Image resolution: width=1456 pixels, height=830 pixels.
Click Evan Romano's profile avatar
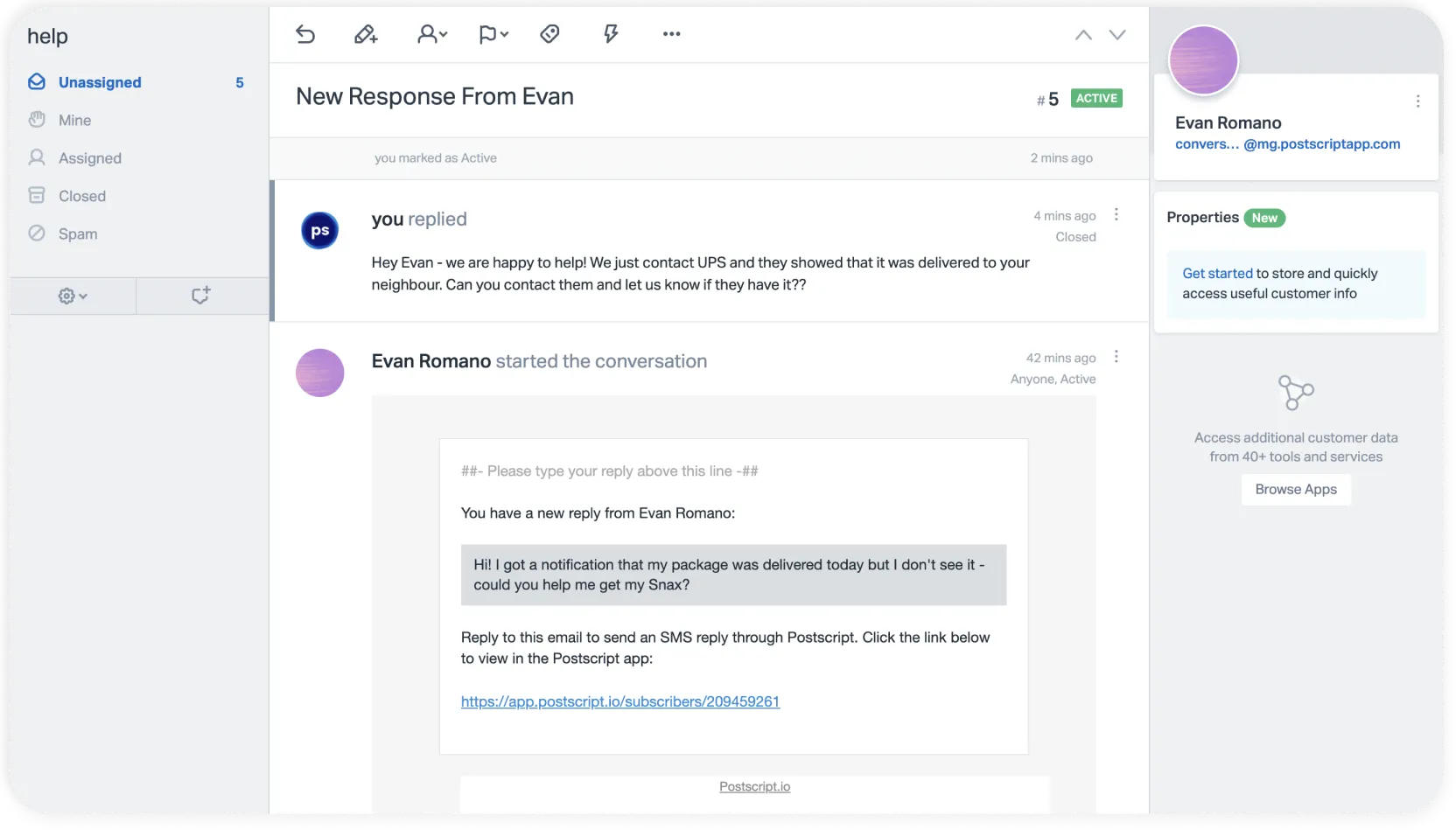tap(1203, 60)
